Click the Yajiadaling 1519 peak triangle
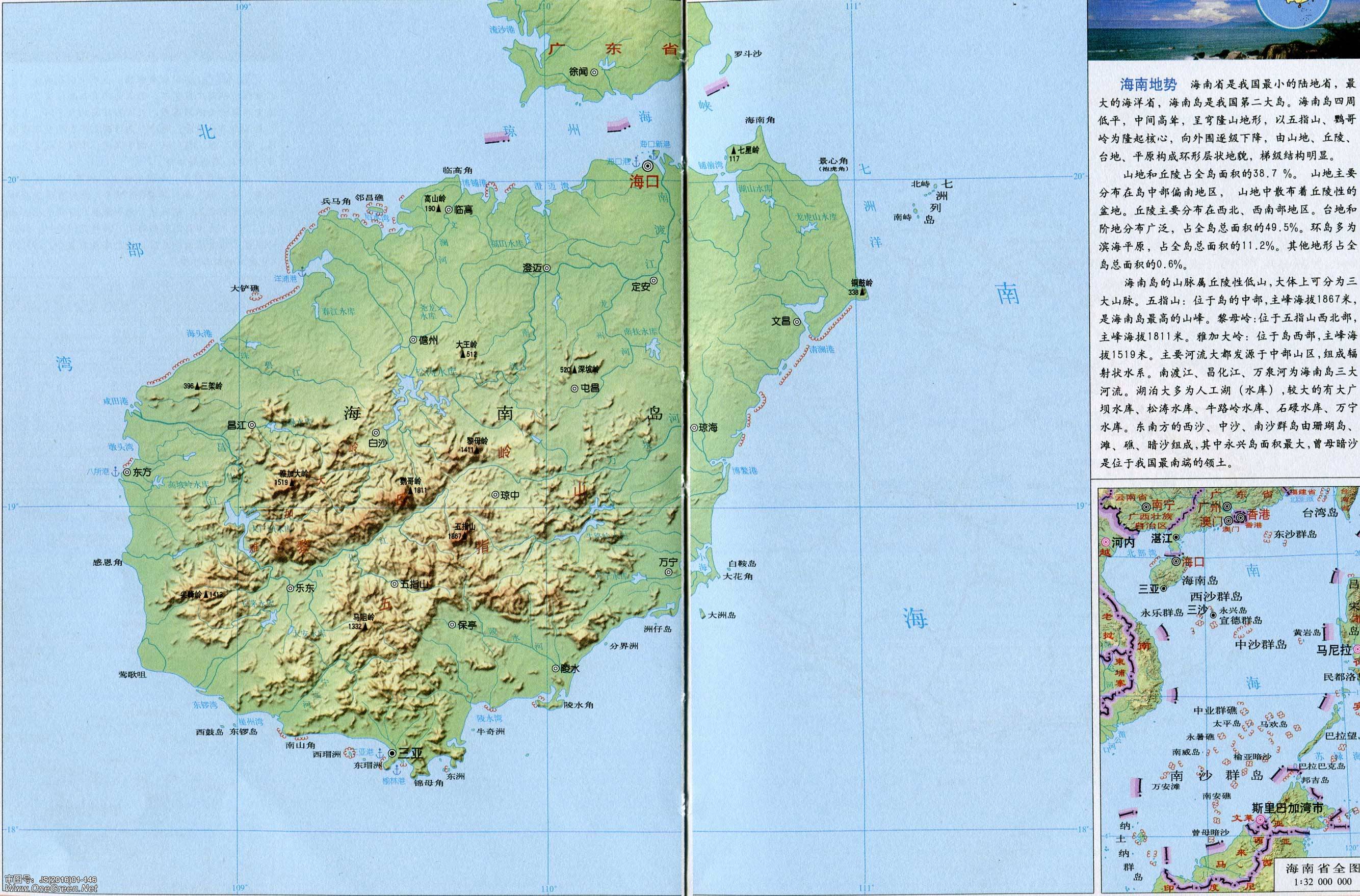 tap(292, 482)
